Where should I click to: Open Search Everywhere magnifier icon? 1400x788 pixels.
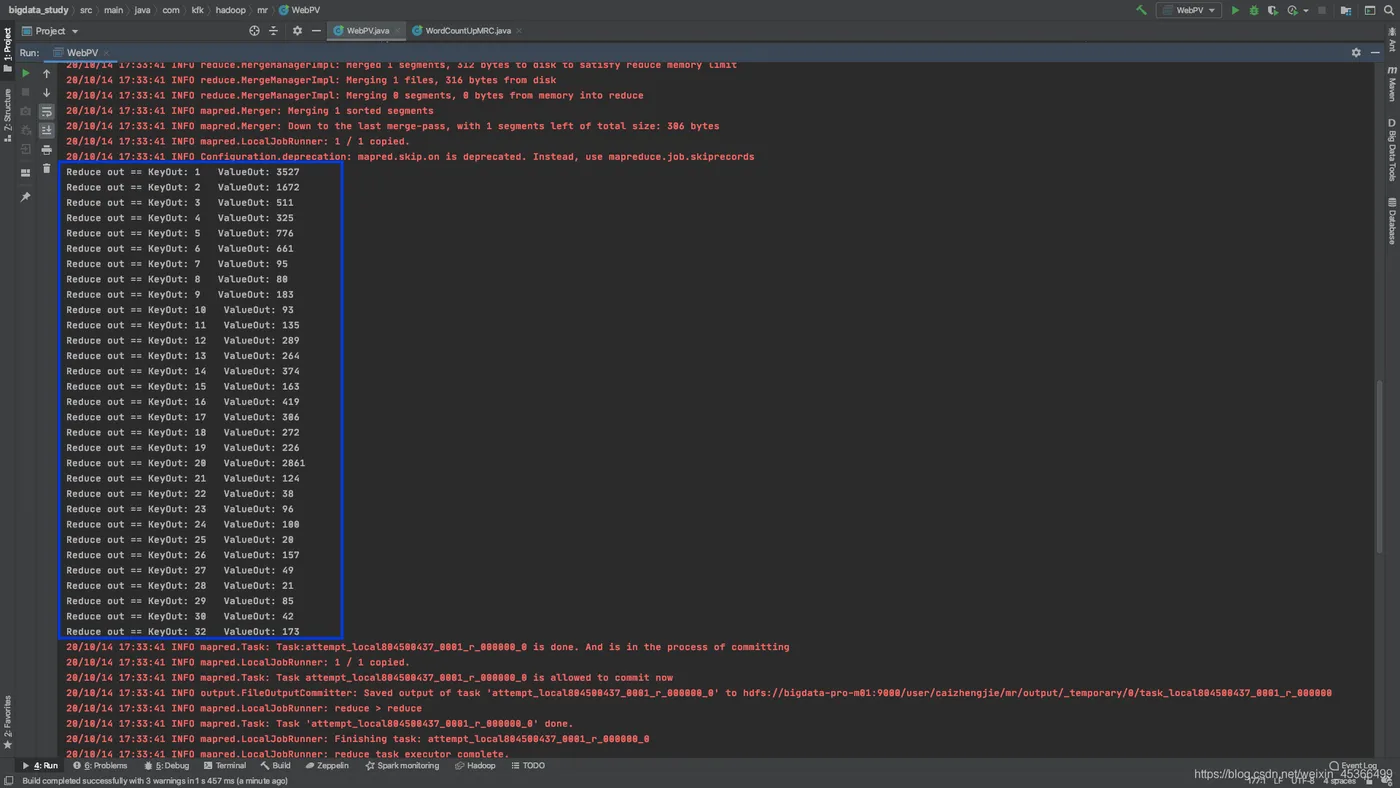[1389, 10]
